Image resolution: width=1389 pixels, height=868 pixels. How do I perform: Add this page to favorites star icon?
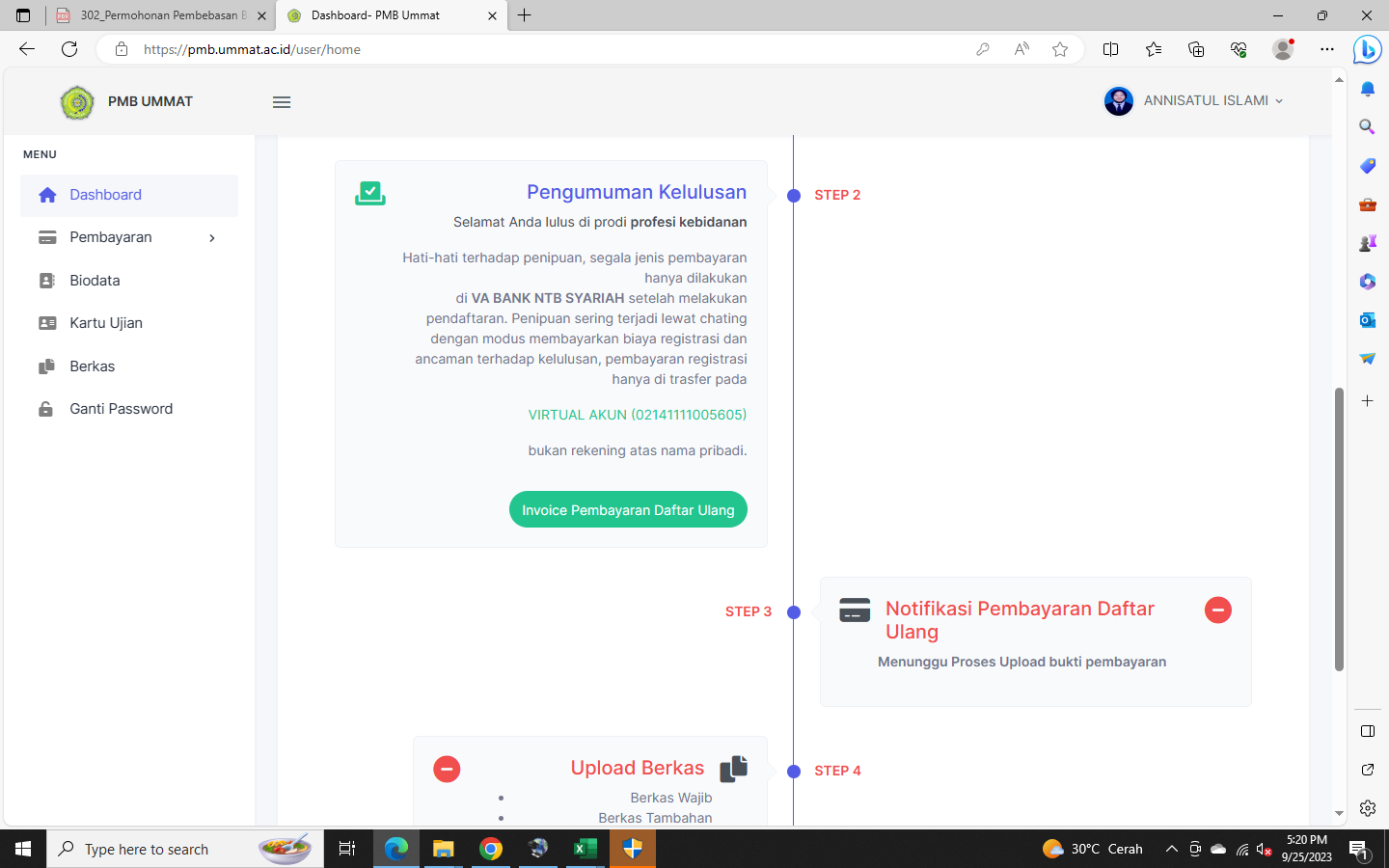coord(1060,49)
